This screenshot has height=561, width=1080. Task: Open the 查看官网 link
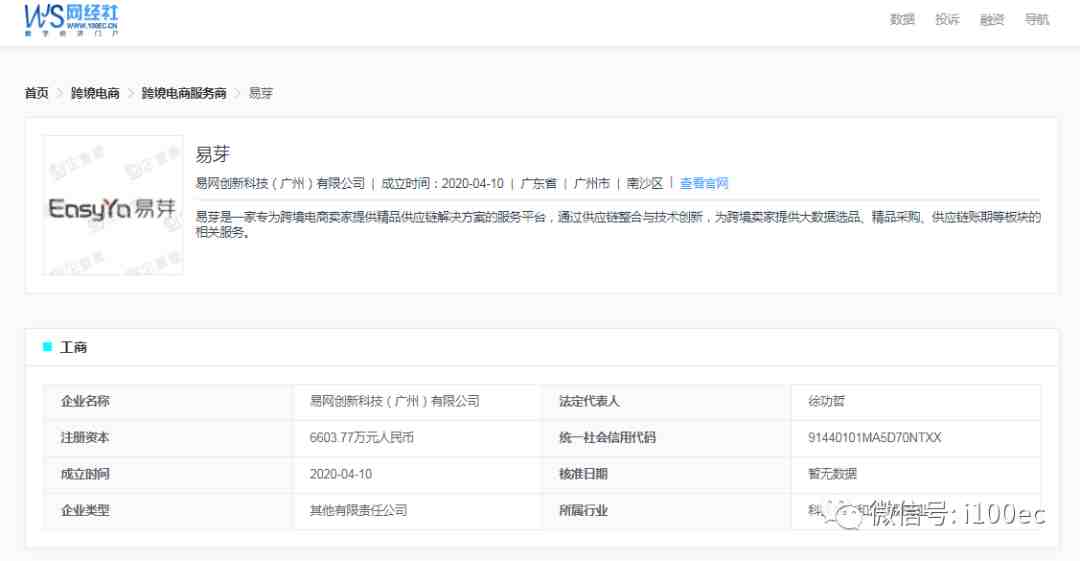704,183
